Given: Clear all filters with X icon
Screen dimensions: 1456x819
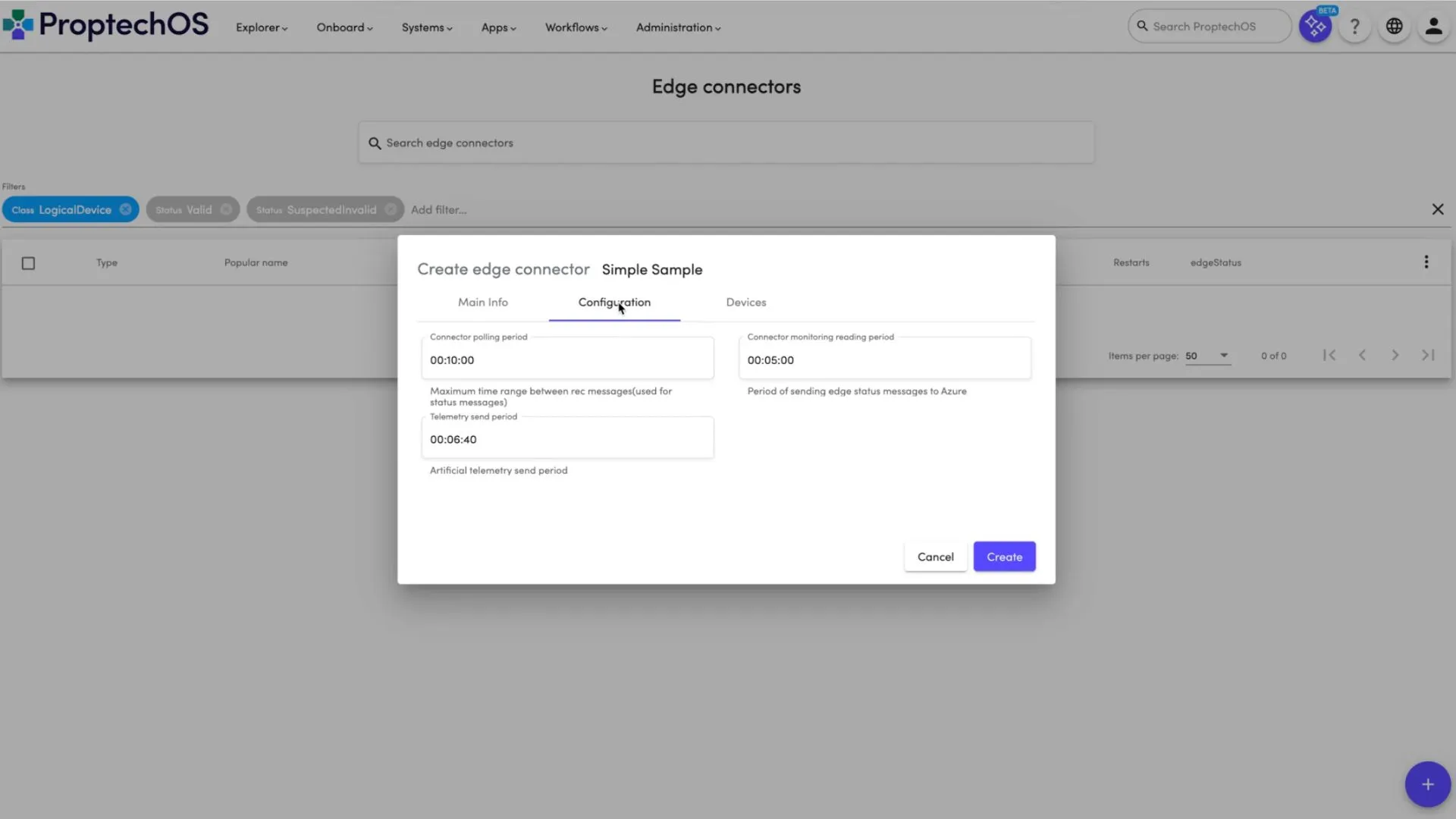Looking at the screenshot, I should (x=1437, y=209).
